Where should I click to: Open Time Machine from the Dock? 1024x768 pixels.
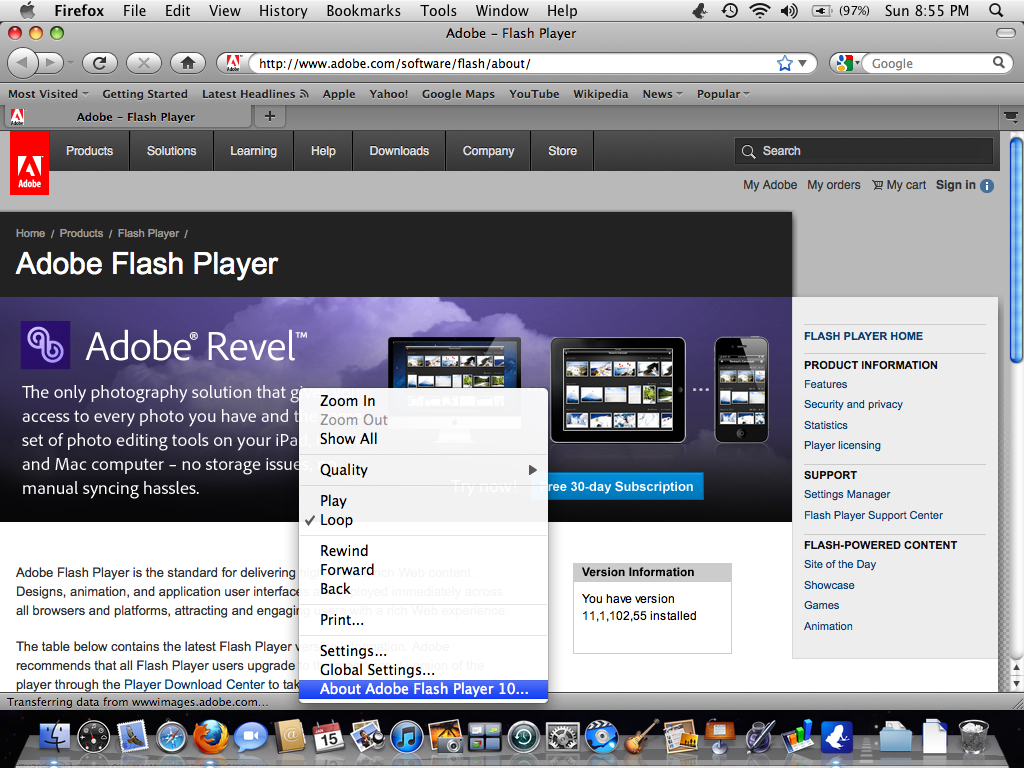[524, 738]
